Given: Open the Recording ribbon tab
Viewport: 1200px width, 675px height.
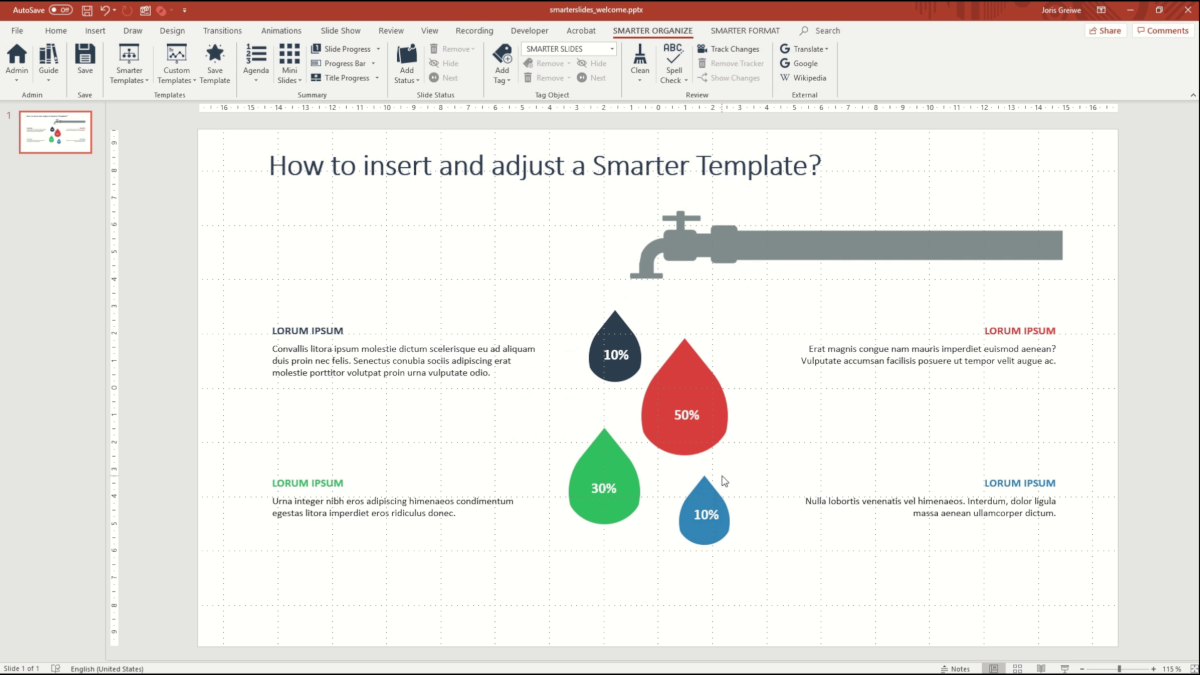Looking at the screenshot, I should (x=474, y=30).
